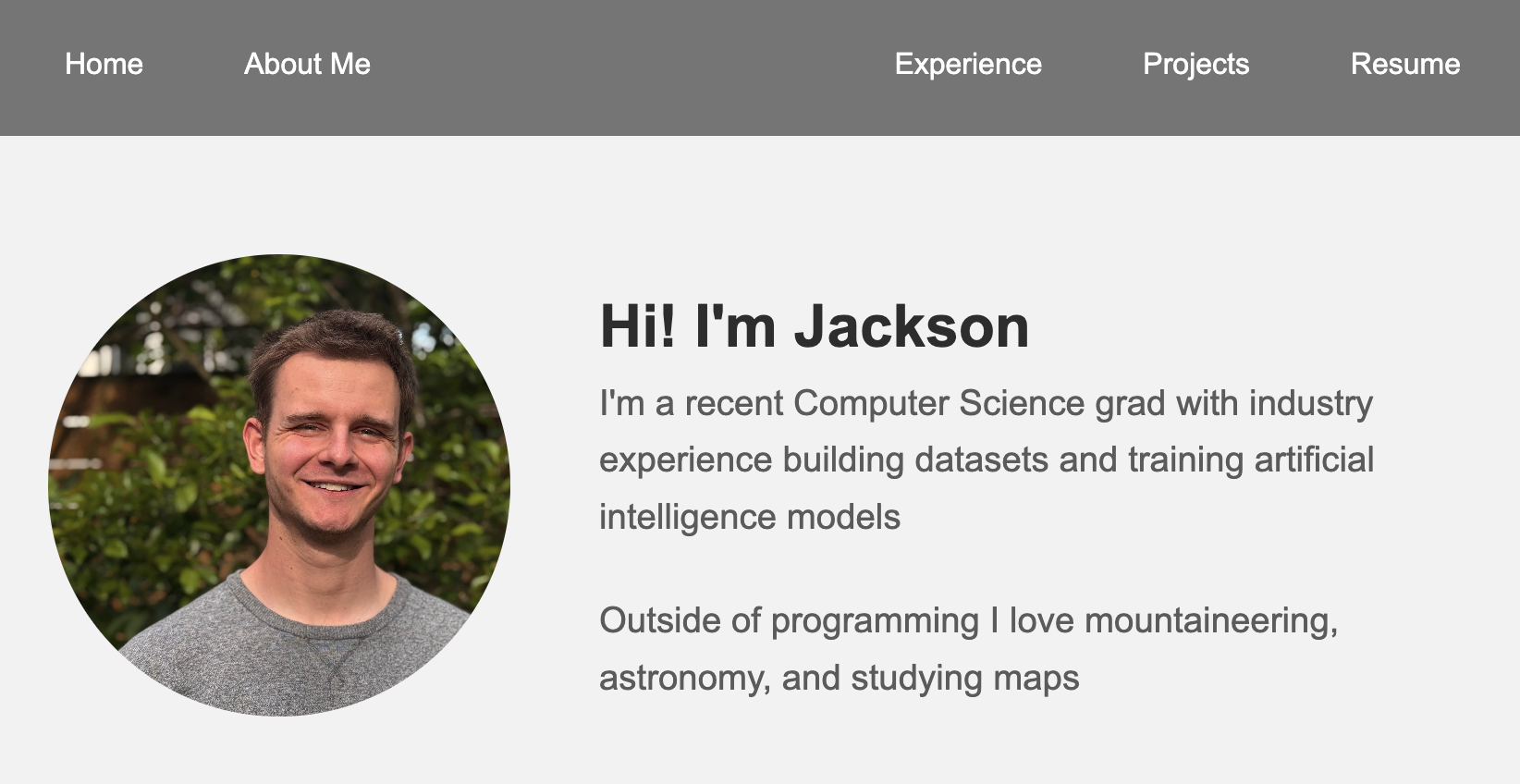This screenshot has width=1520, height=784.
Task: Select Projects in the navigation bar
Action: (1195, 64)
